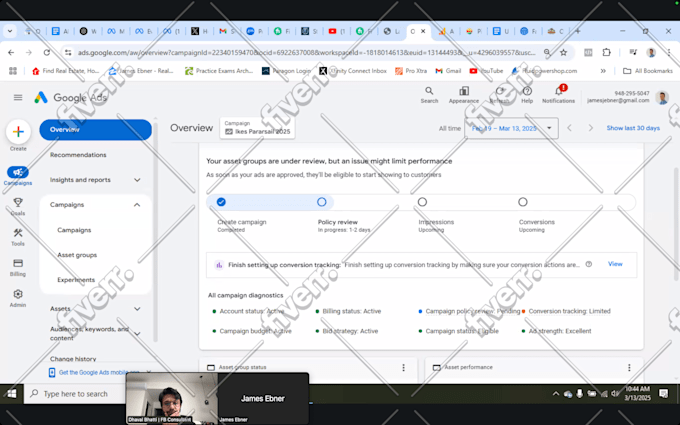Viewport: 680px width, 425px height.
Task: Show more bookmarks with the double chevron
Action: click(603, 71)
